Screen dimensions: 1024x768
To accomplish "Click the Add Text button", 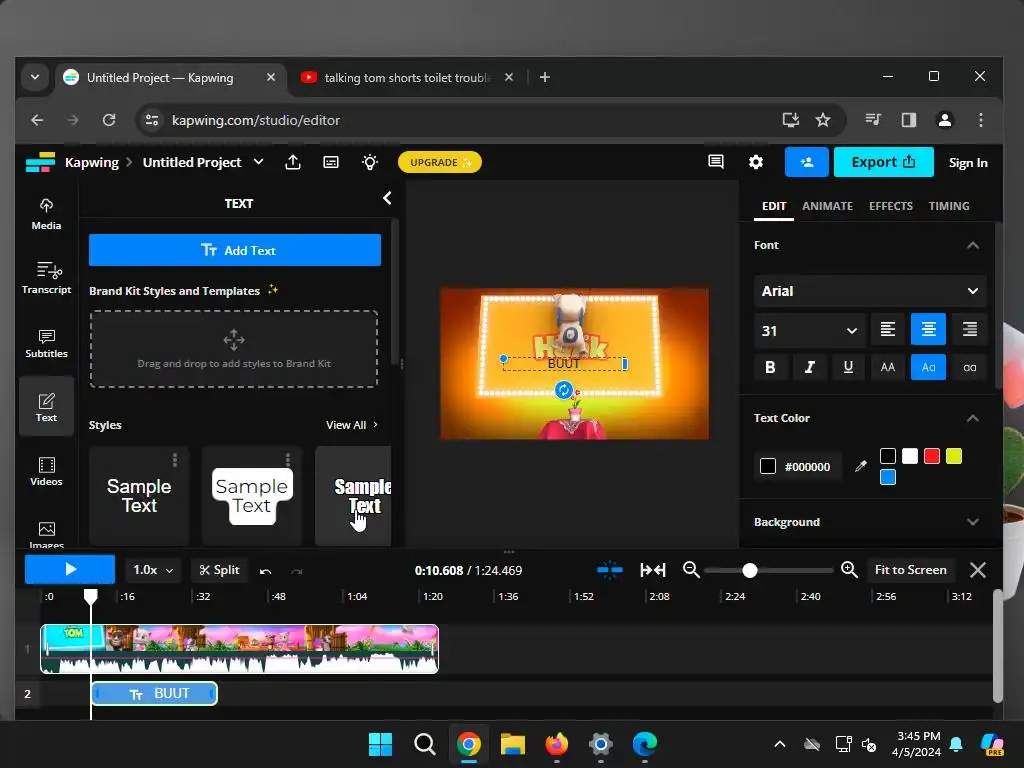I will tap(234, 250).
